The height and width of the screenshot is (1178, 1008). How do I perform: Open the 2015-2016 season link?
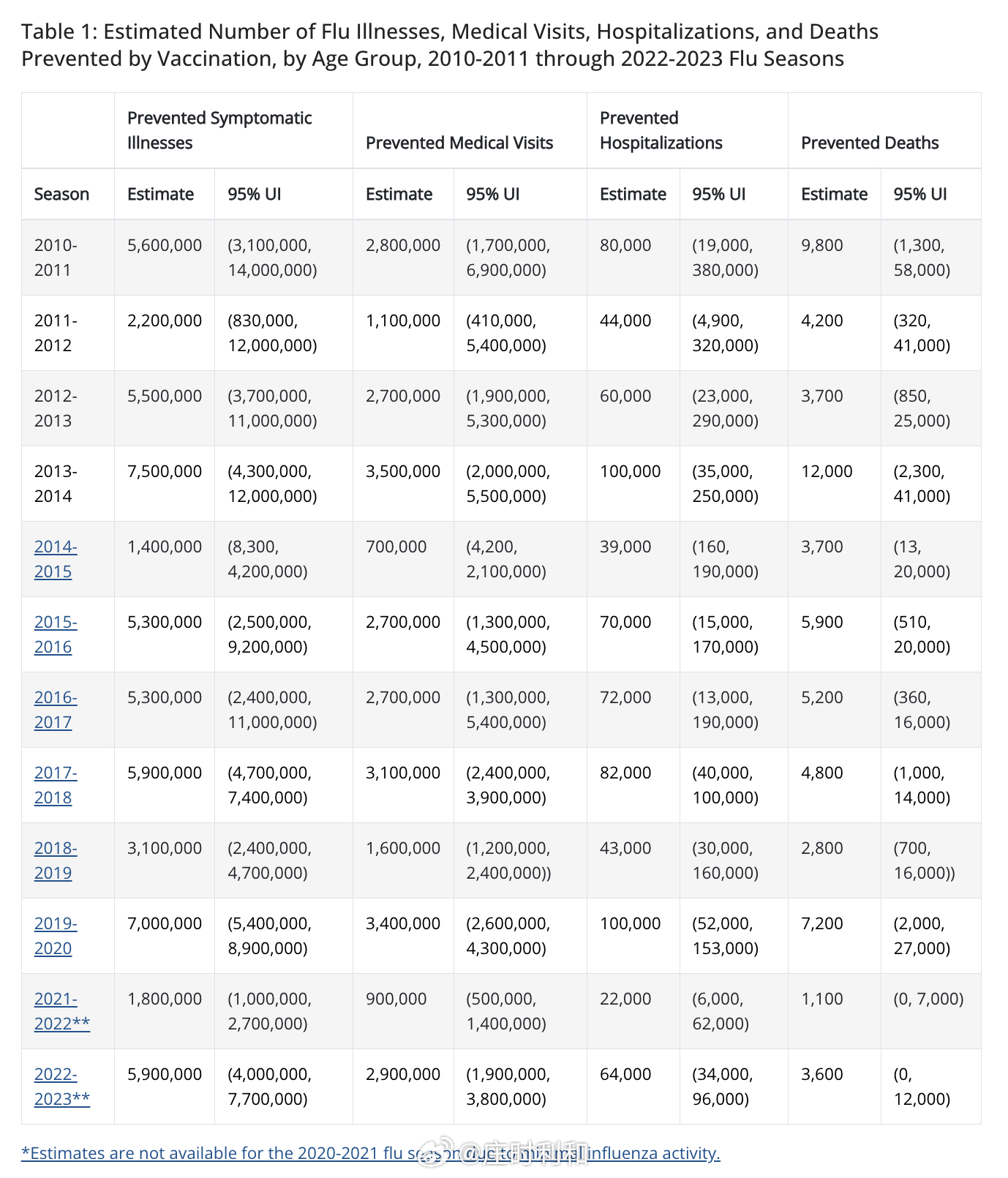[x=56, y=634]
